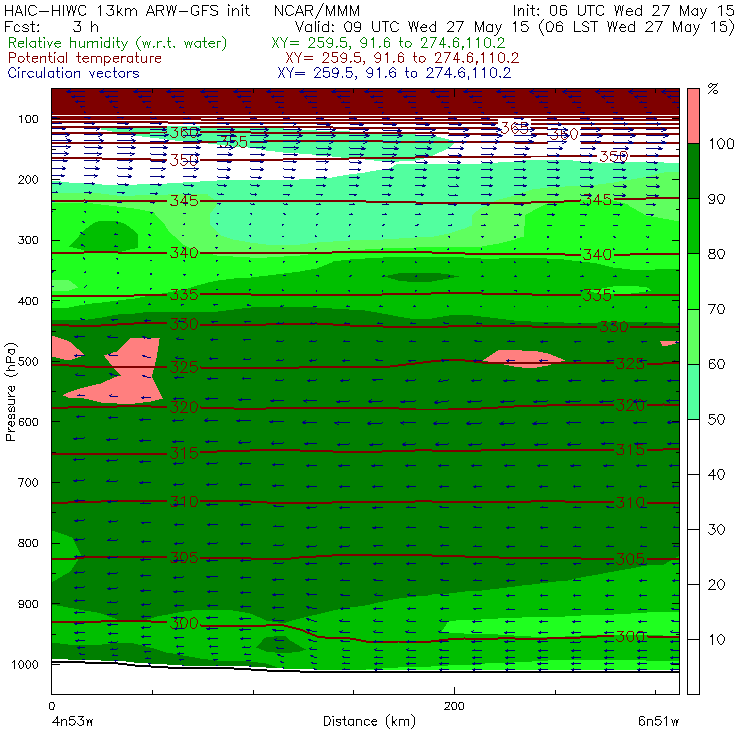This screenshot has width=740, height=740.
Task: Click the 'Fcst: 3 h' forecast label
Action: coord(51,27)
